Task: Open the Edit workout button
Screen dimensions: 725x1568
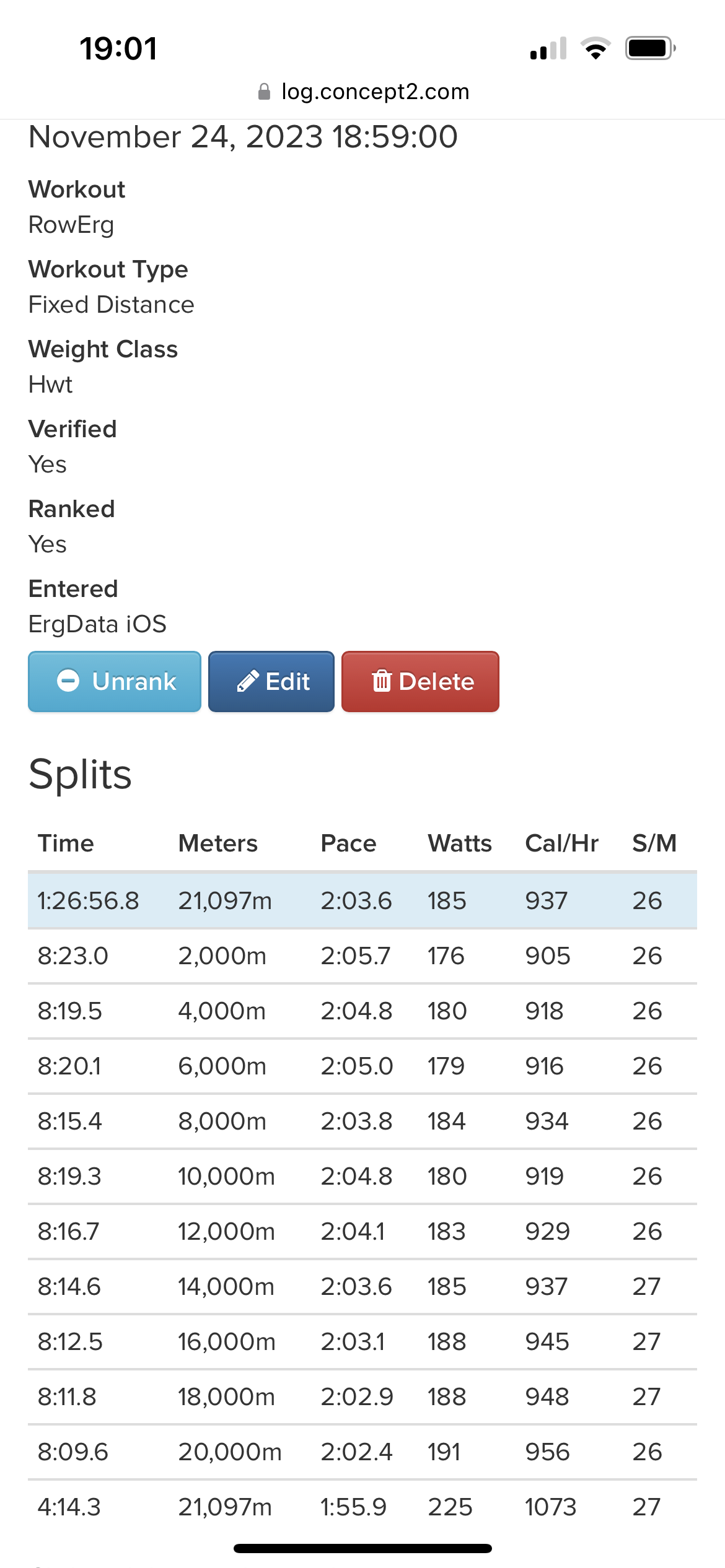Action: click(271, 681)
